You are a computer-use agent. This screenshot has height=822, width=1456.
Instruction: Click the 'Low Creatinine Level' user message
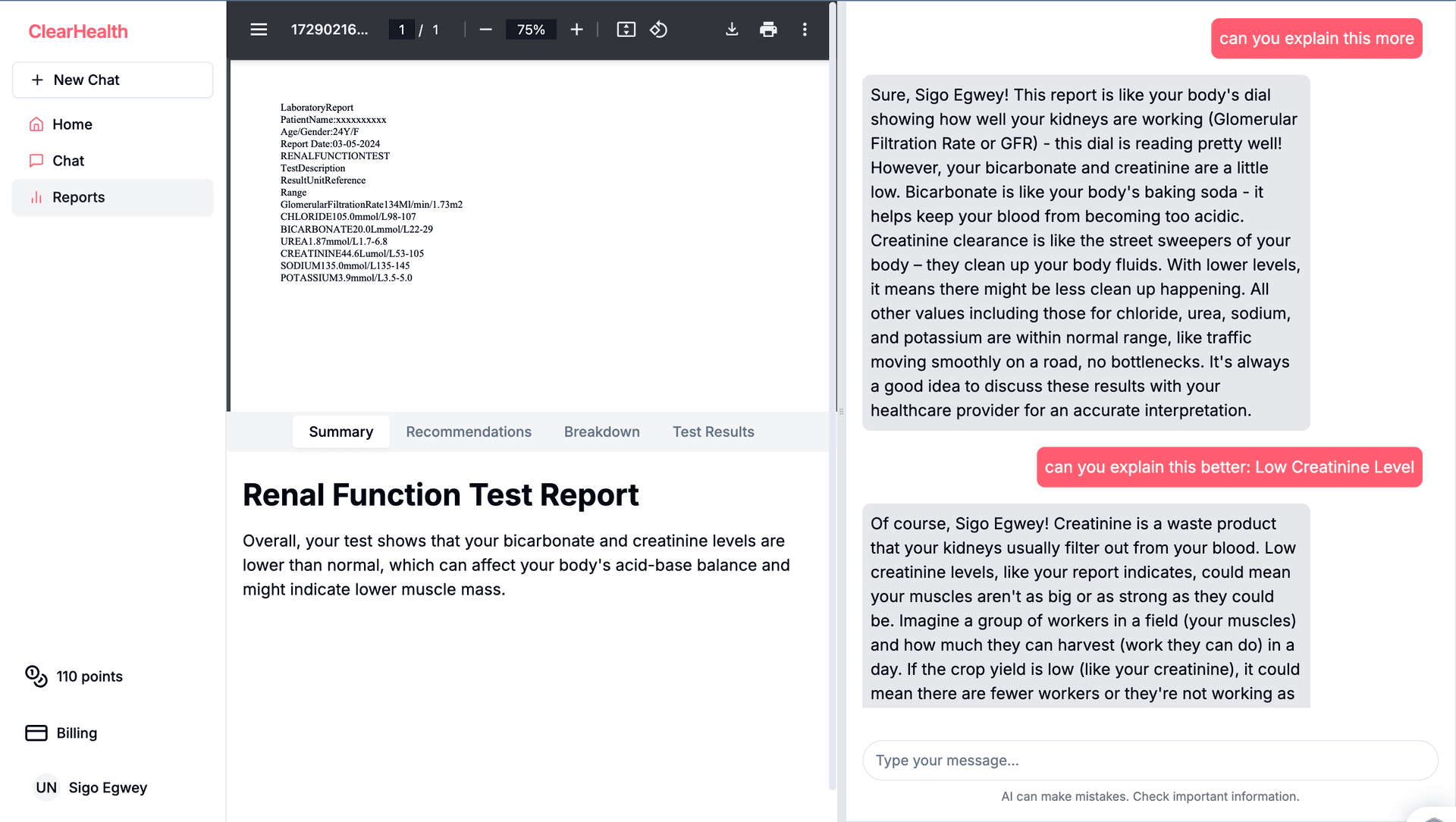pyautogui.click(x=1229, y=467)
